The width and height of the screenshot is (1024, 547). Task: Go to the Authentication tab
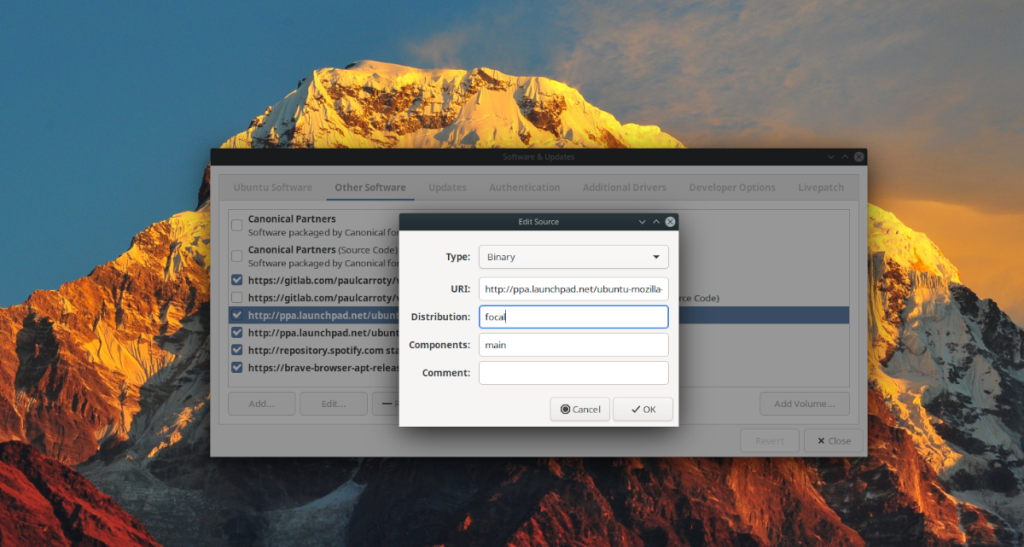[x=524, y=187]
